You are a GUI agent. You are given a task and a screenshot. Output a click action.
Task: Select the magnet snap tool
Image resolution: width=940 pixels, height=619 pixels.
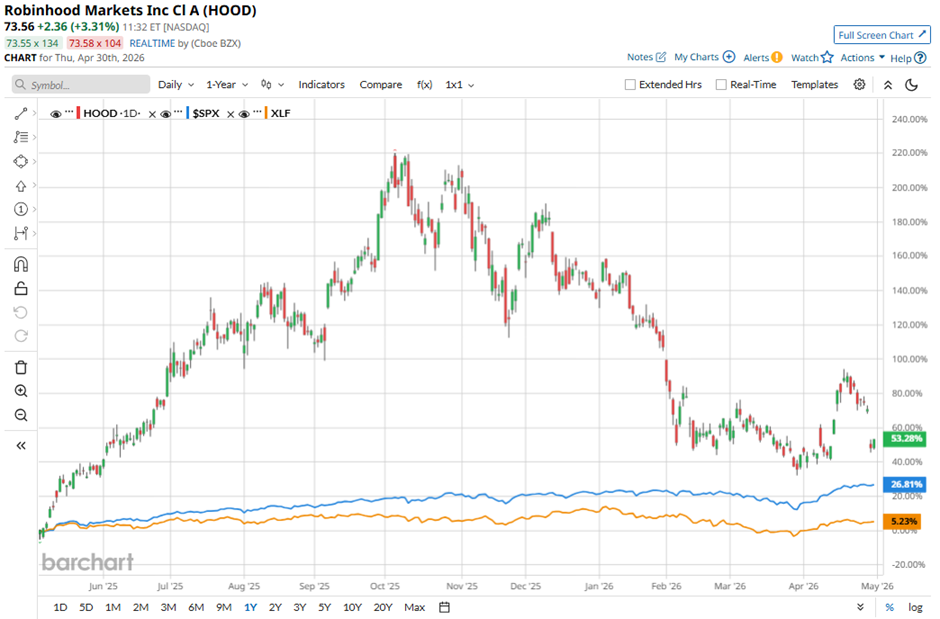coord(21,265)
